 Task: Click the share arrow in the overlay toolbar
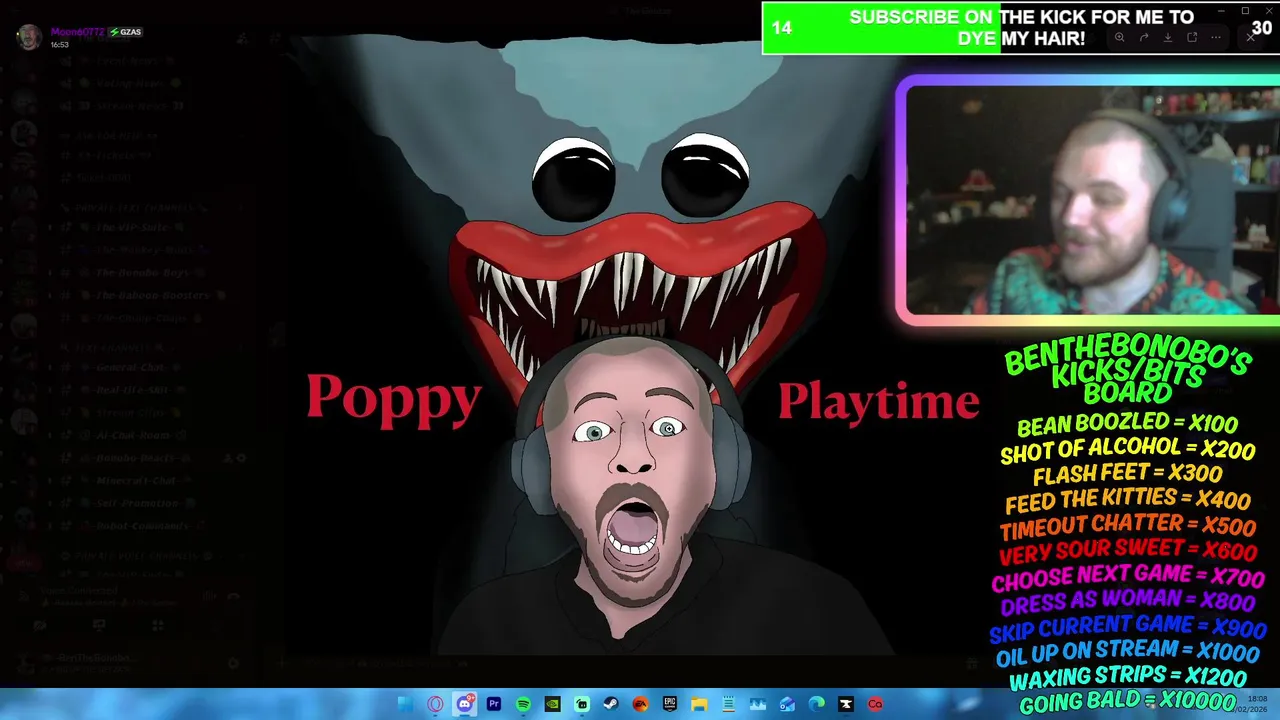tap(1144, 38)
